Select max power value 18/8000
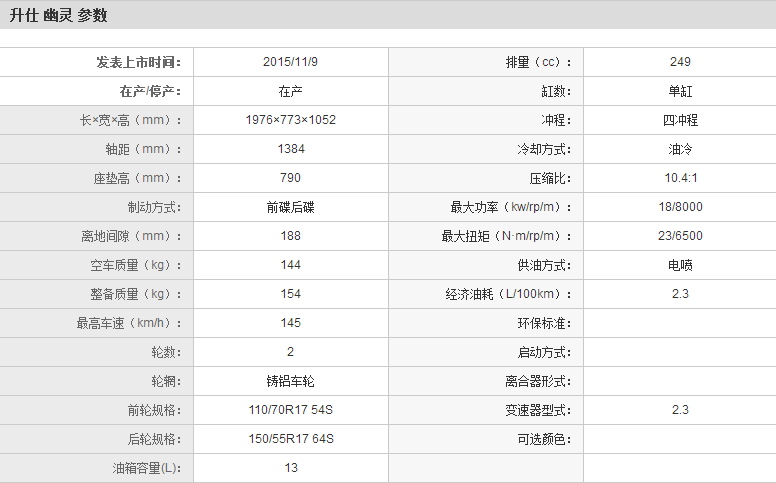The width and height of the screenshot is (776, 483). (x=680, y=207)
